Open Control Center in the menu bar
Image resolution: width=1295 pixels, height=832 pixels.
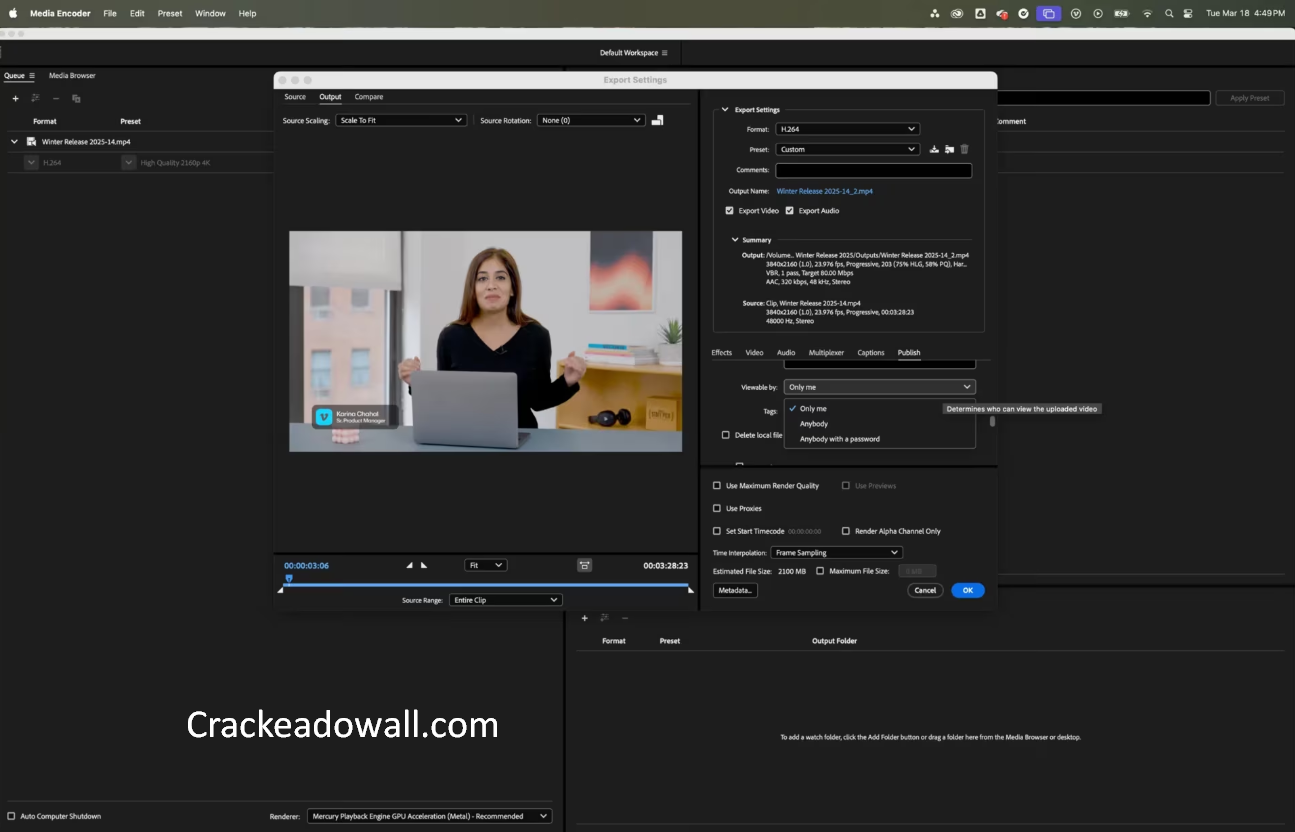(x=1188, y=13)
